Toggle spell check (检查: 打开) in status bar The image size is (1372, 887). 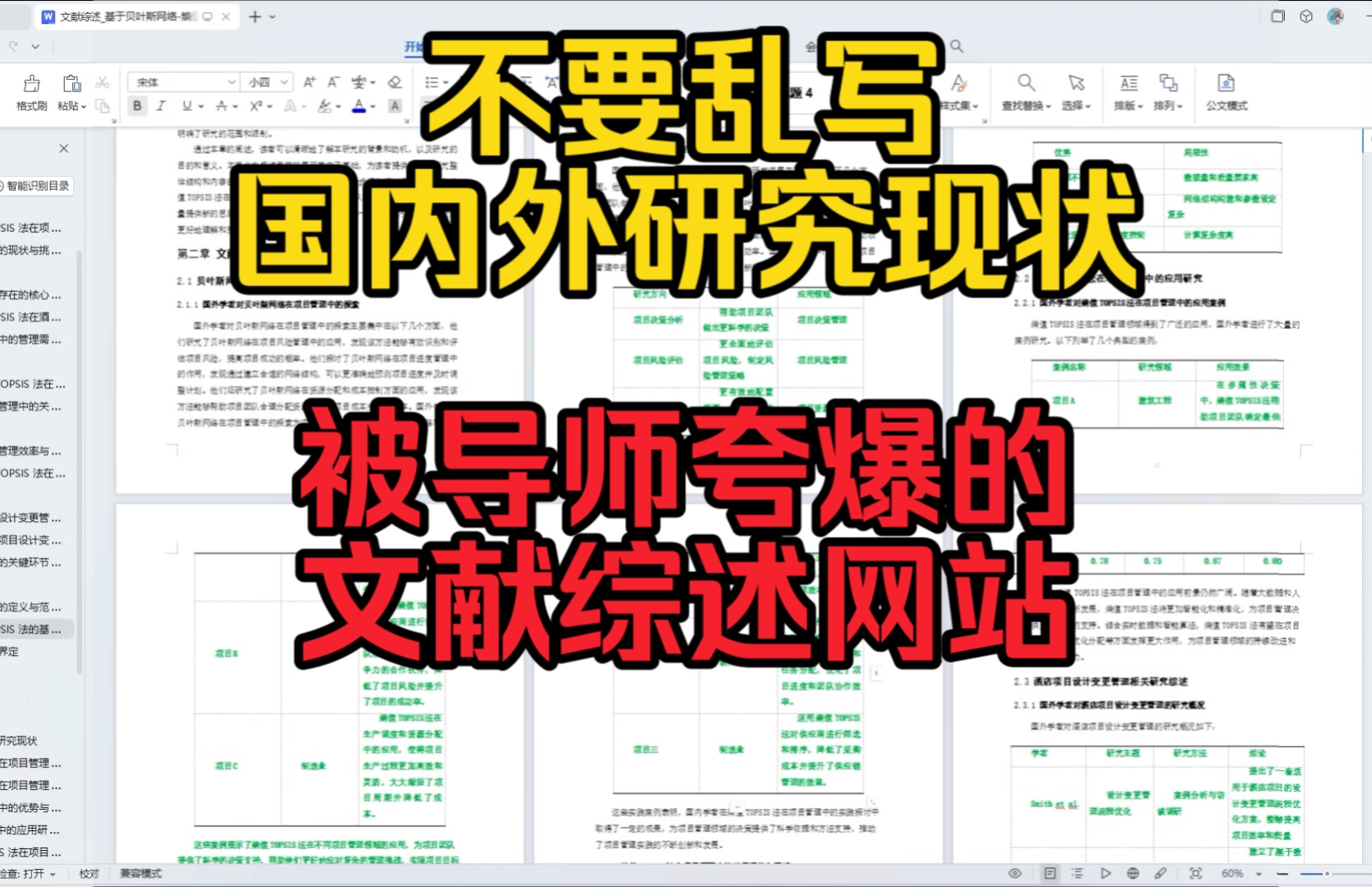tap(28, 873)
